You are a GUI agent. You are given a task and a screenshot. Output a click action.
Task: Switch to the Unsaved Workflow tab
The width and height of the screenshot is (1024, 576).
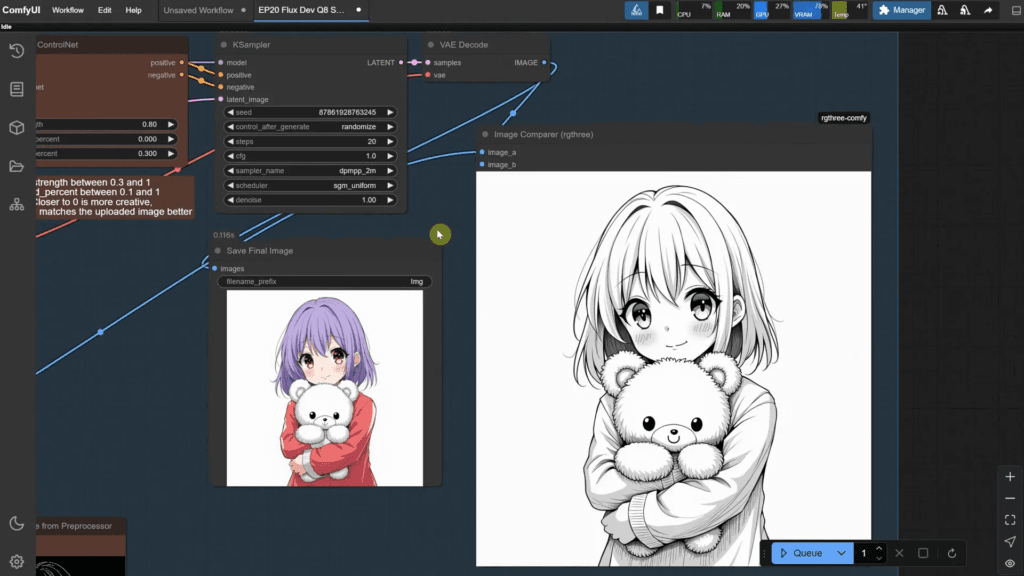(198, 10)
